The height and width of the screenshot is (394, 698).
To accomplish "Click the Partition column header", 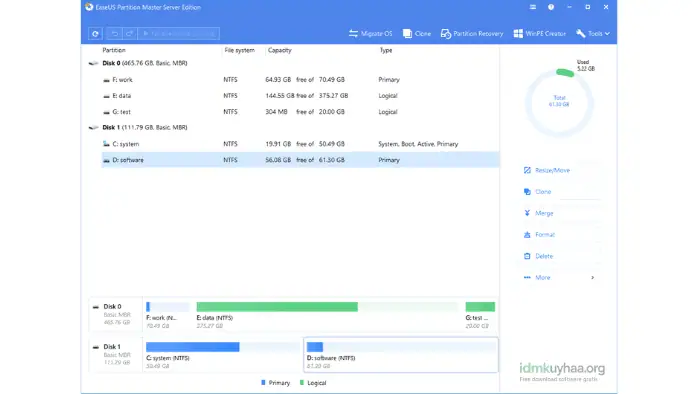I will tap(114, 50).
